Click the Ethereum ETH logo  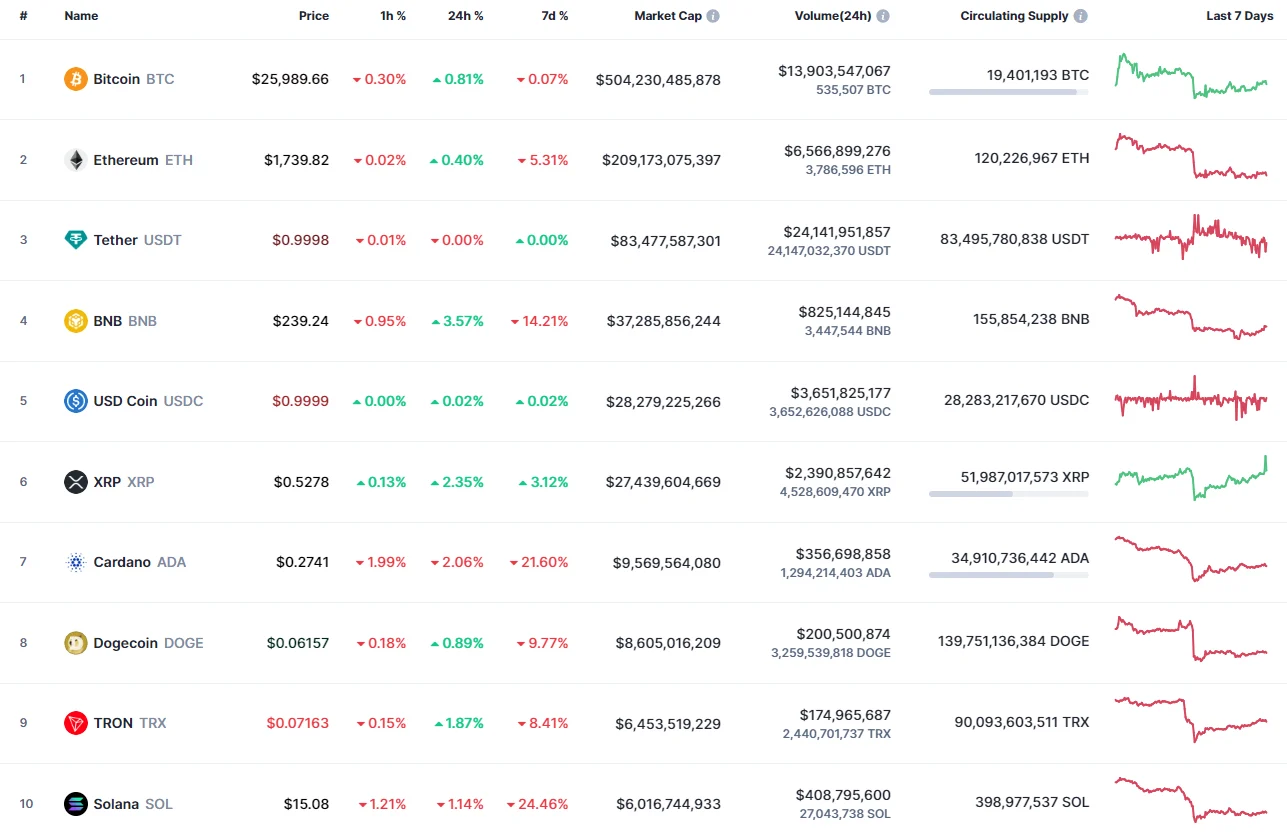75,159
